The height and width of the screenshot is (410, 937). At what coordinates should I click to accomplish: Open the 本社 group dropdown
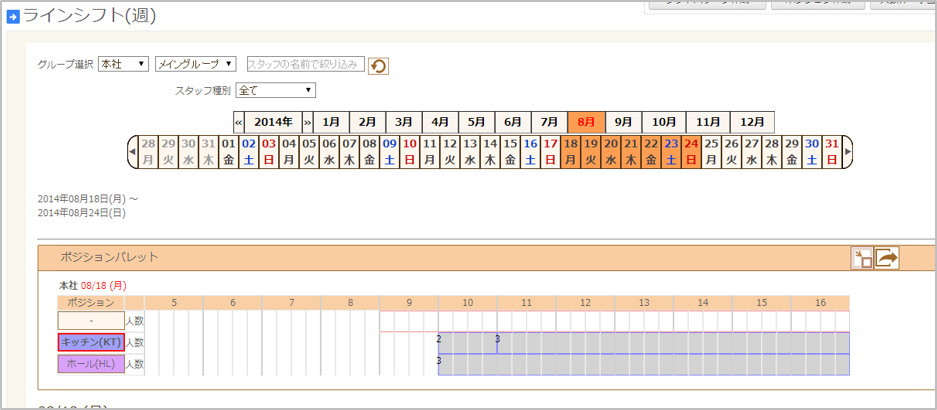point(123,64)
